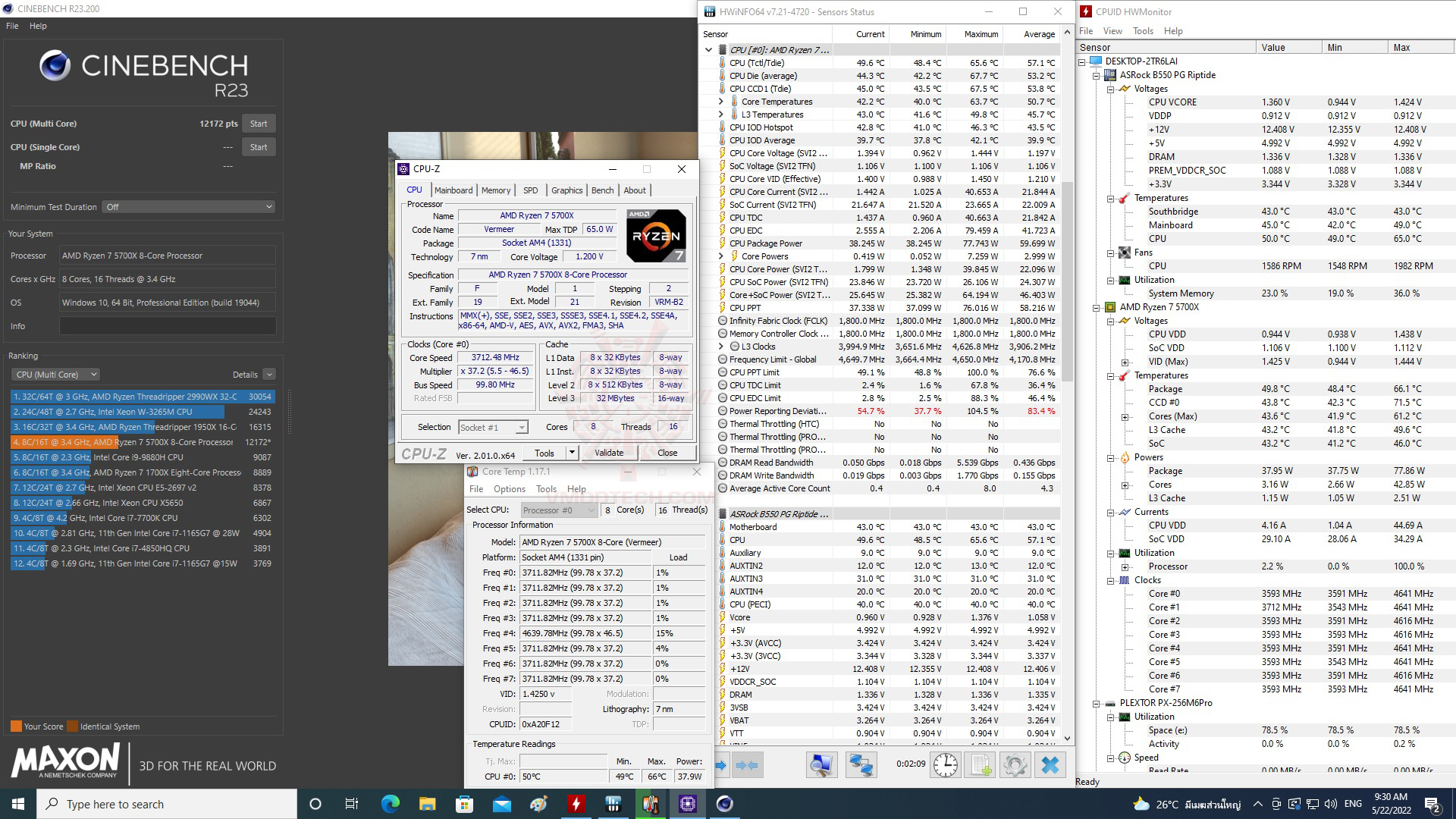Click HWiNFO magnifier monitor icon
This screenshot has width=1456, height=819.
pyautogui.click(x=821, y=765)
